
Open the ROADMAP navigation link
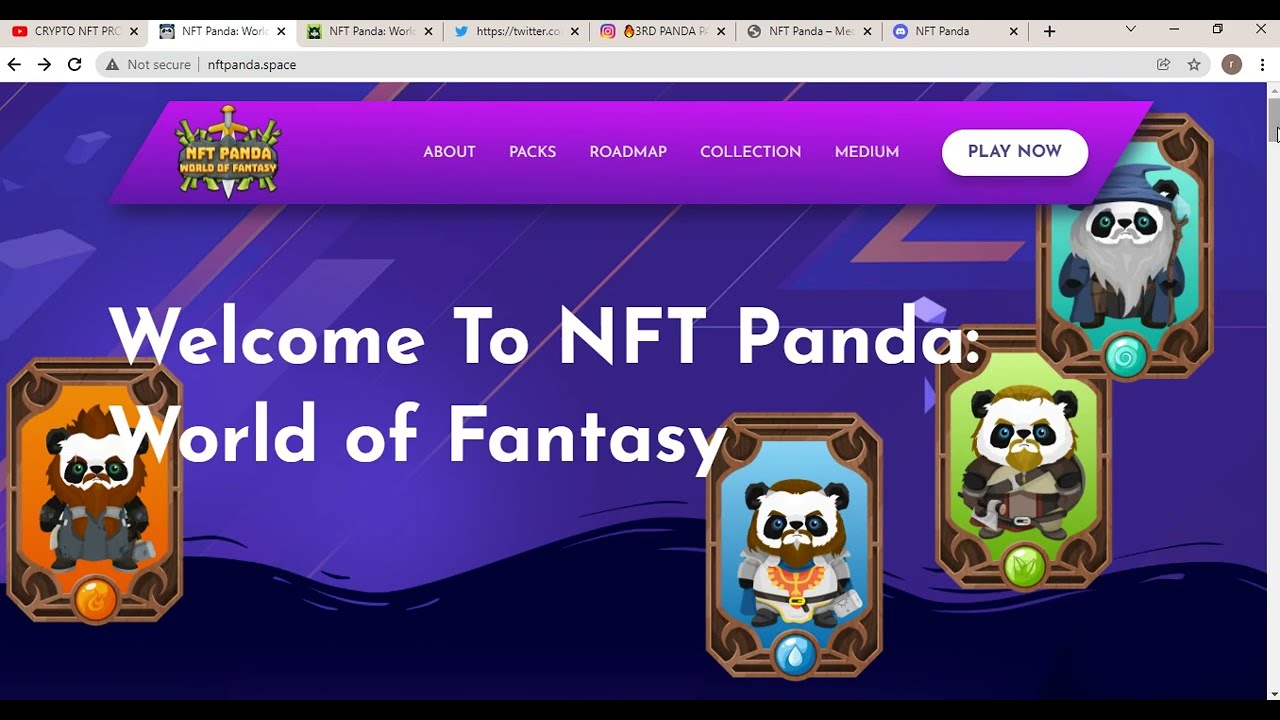point(628,152)
